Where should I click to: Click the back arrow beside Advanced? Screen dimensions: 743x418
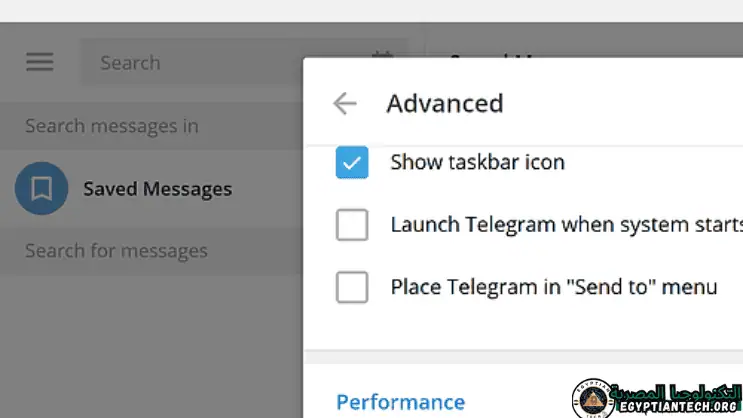click(345, 103)
